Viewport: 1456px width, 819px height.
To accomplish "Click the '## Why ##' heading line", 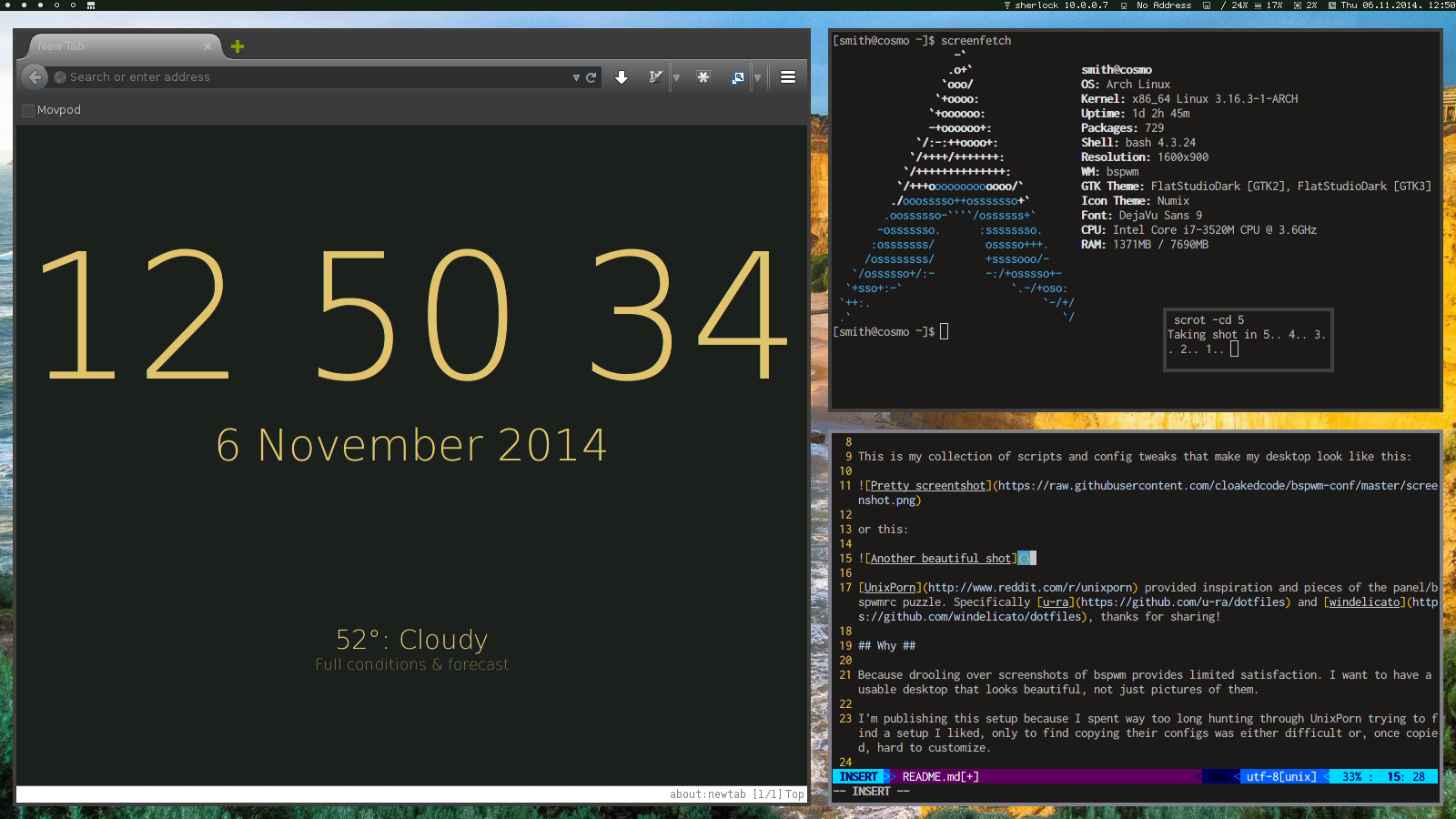I will click(x=887, y=646).
